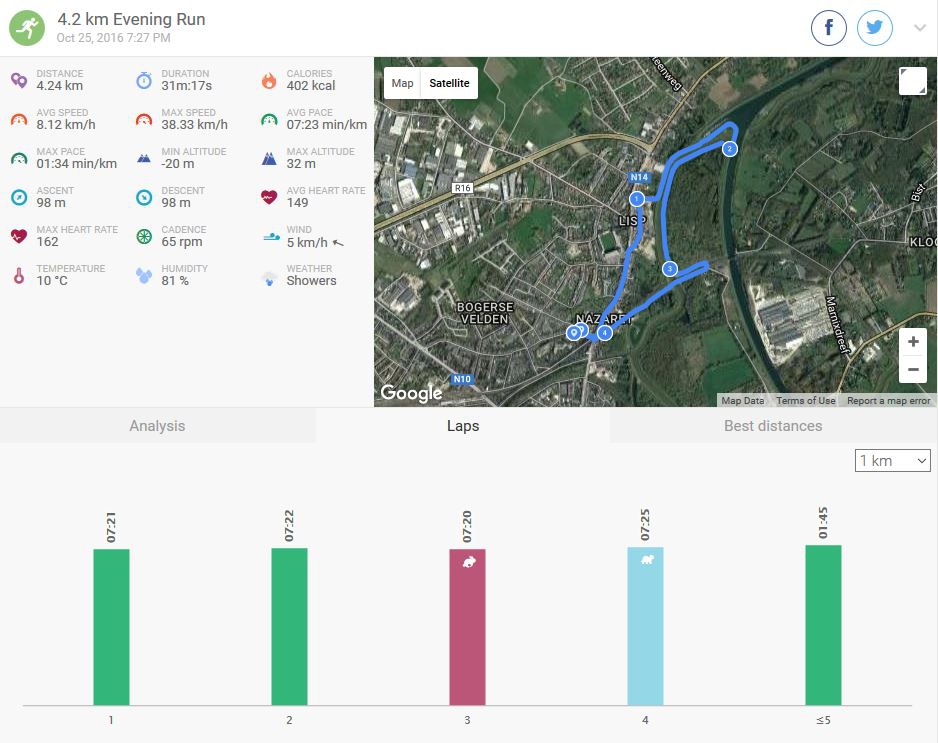Switch to the standard Map view

(x=402, y=84)
